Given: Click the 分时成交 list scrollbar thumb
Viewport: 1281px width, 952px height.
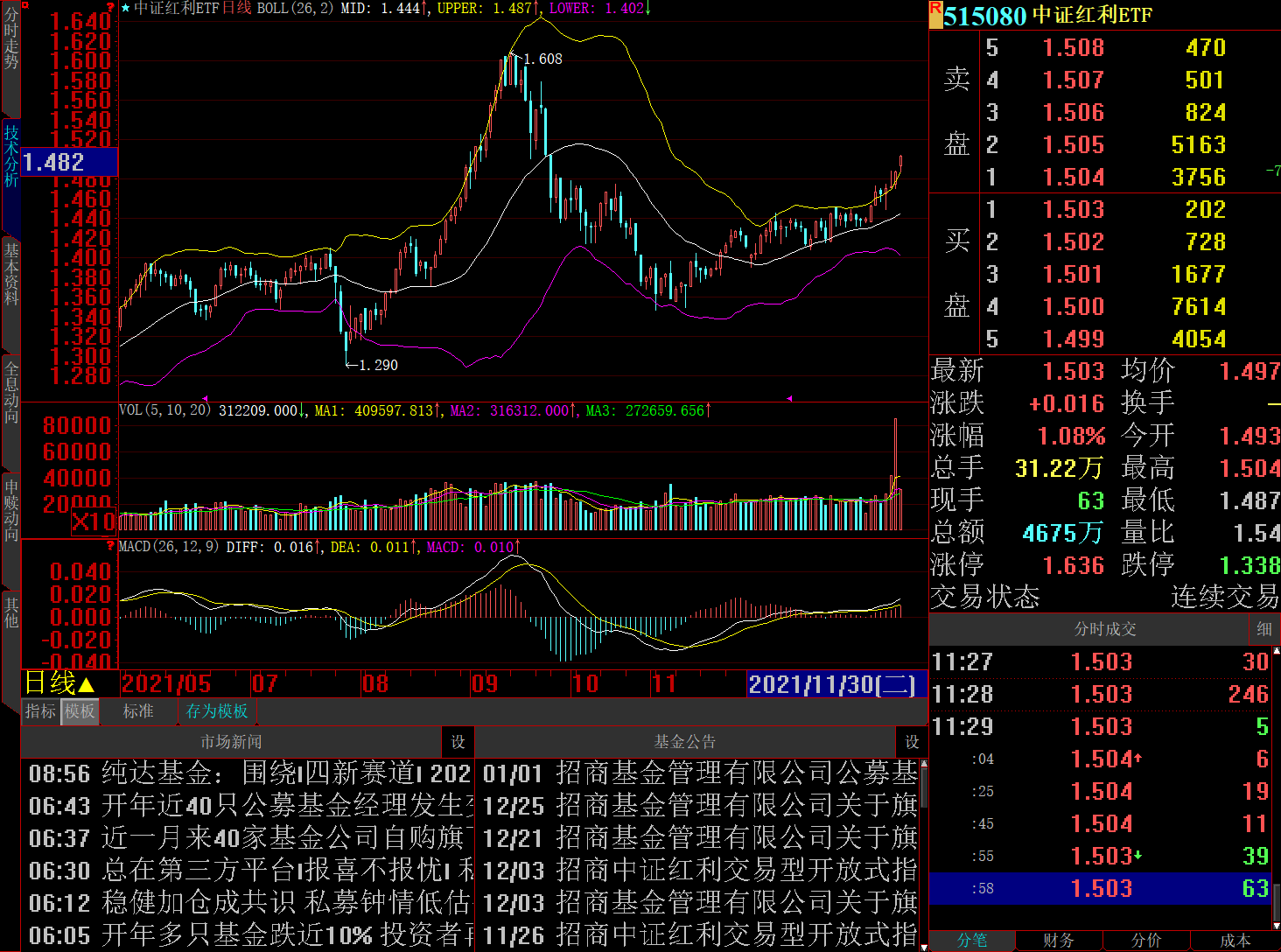Looking at the screenshot, I should pos(1276,901).
